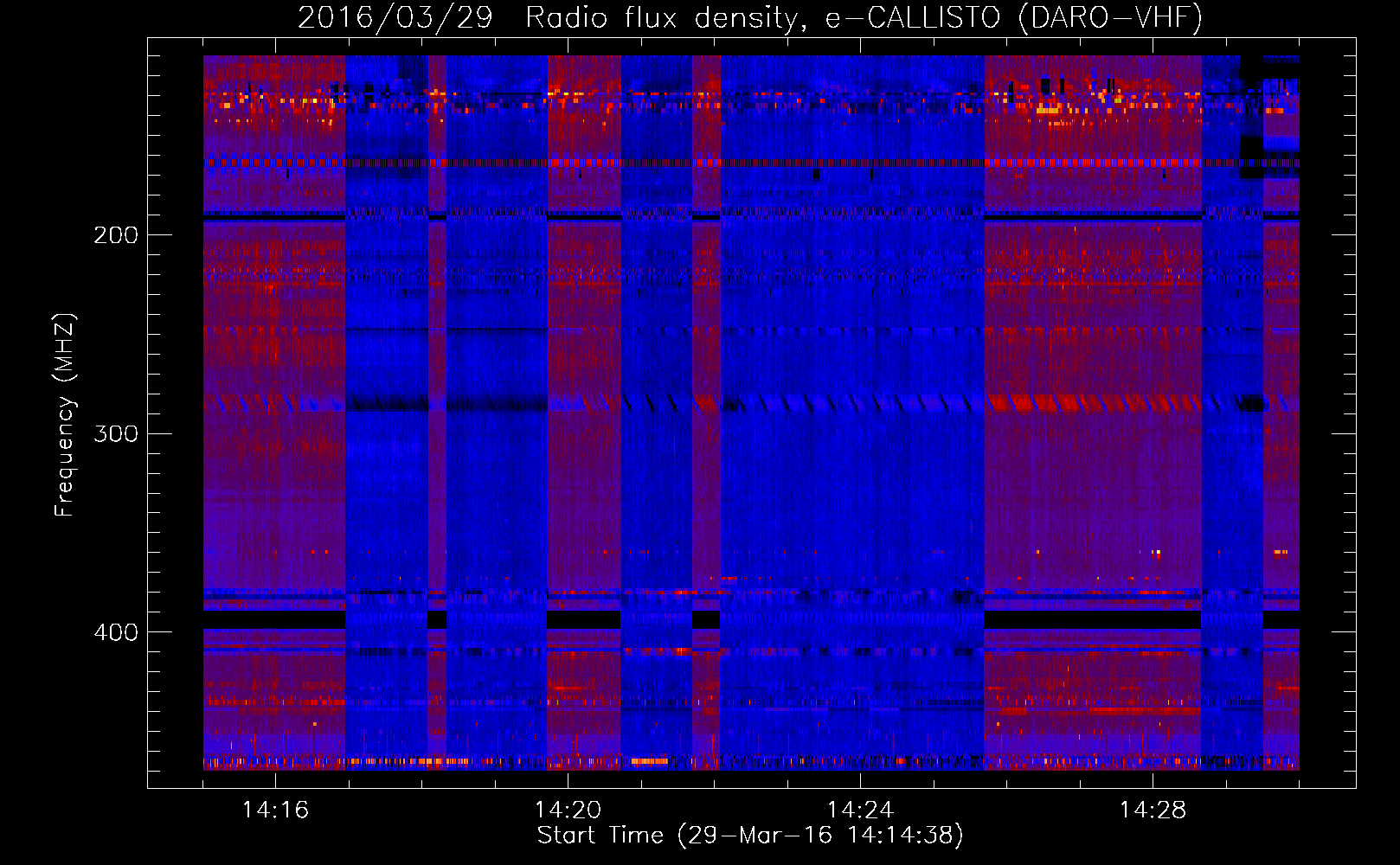Screen dimensions: 1400x865
Task: Click the '14:20' time tick label
Action: point(568,811)
